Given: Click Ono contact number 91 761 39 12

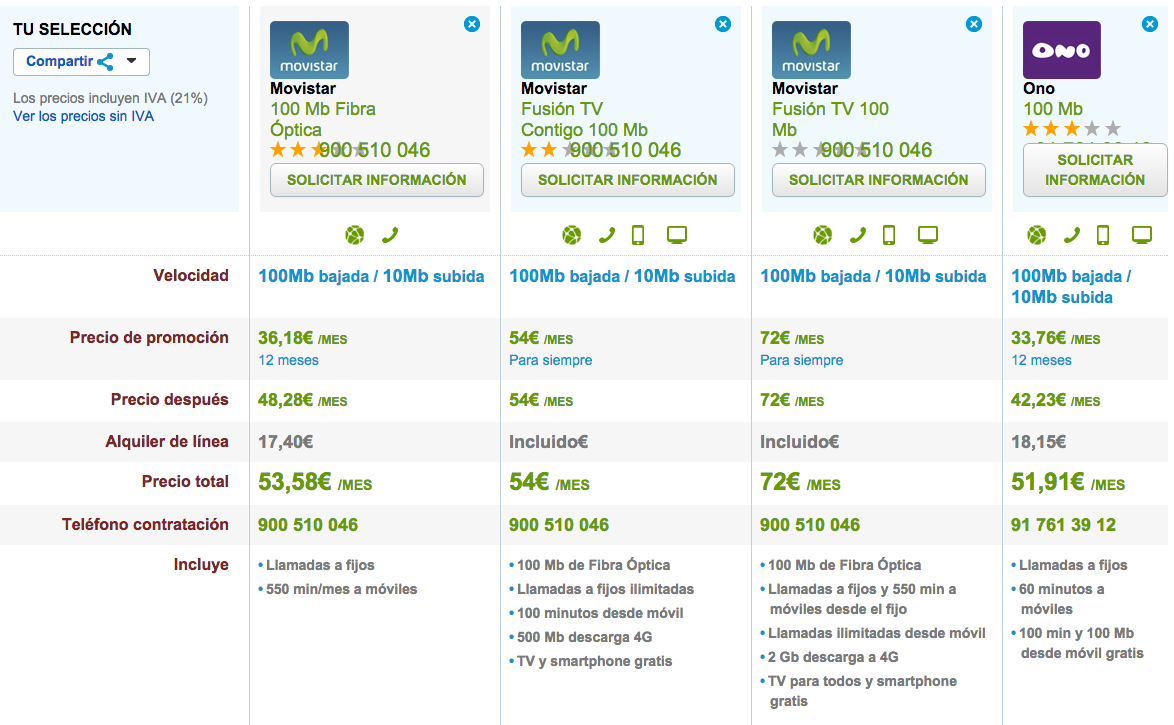Looking at the screenshot, I should click(1063, 525).
